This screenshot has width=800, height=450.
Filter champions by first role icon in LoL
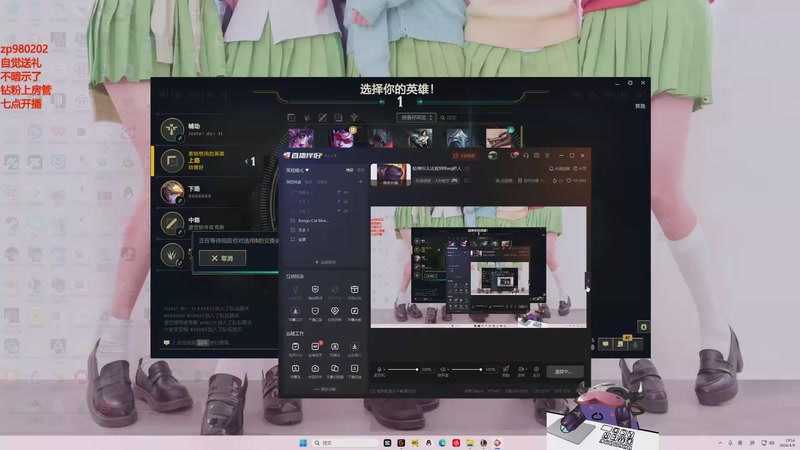291,117
